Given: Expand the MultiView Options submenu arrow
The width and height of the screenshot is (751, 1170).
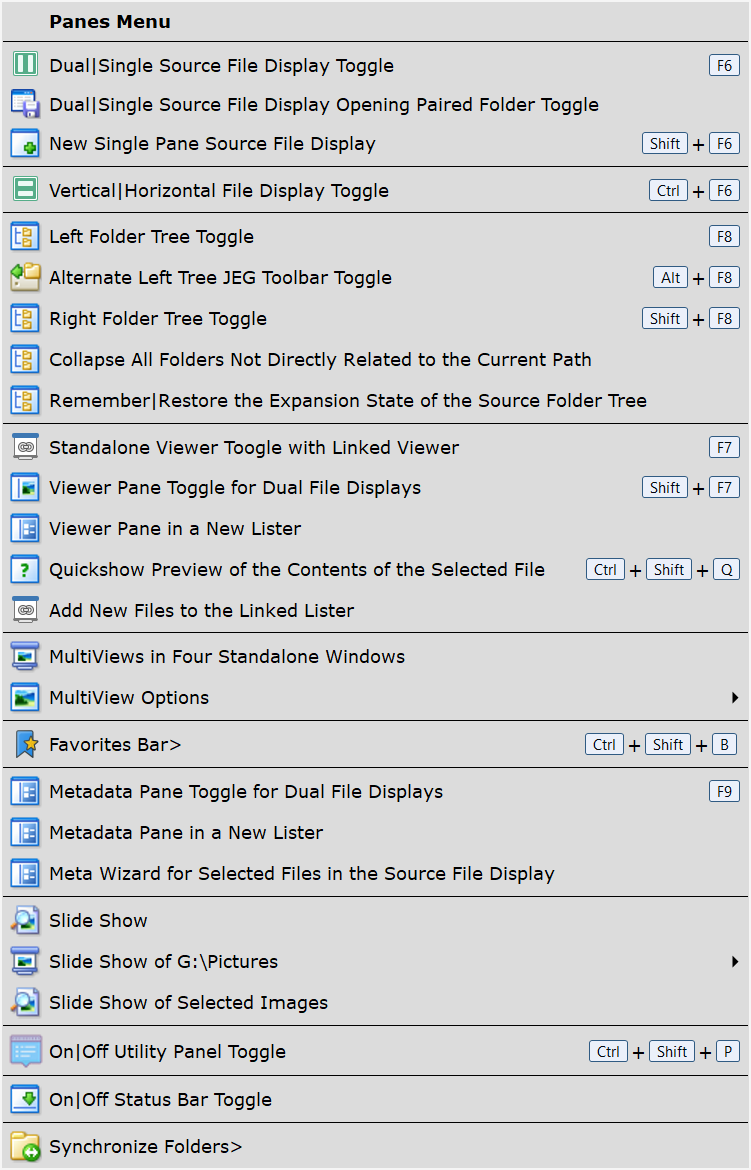Looking at the screenshot, I should (x=735, y=697).
